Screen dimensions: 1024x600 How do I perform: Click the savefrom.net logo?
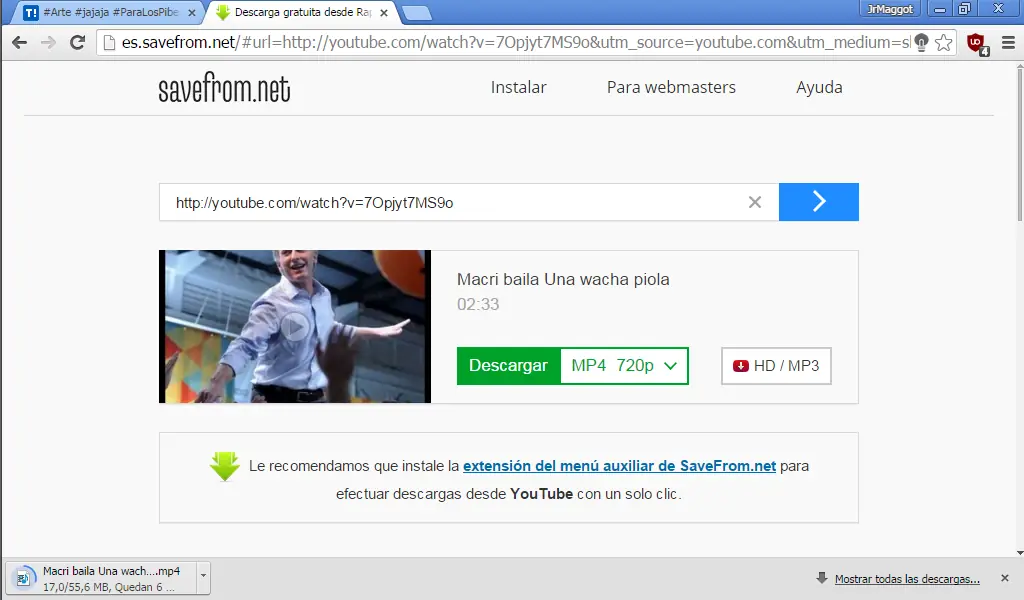224,88
